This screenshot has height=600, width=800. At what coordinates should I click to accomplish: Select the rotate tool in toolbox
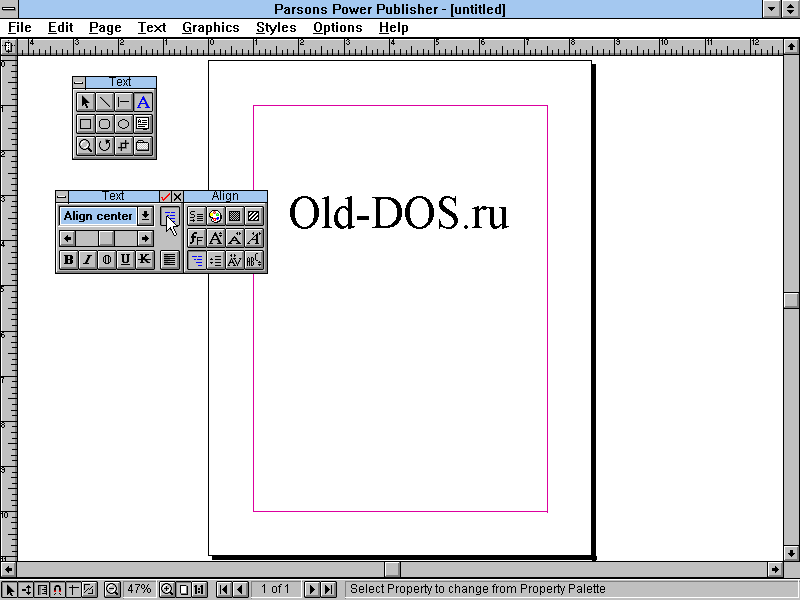click(105, 146)
